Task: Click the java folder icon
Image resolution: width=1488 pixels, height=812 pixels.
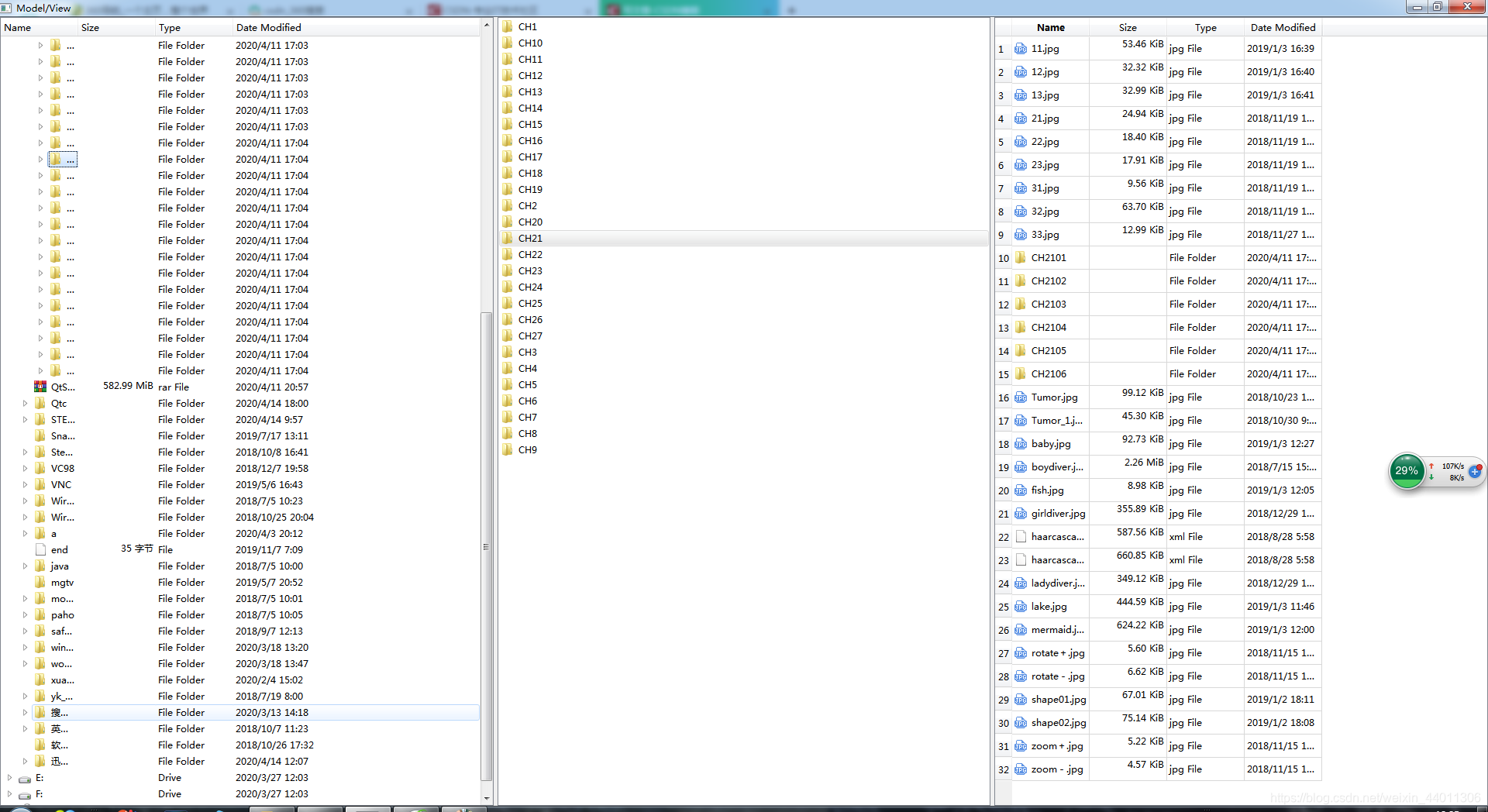Action: point(40,566)
